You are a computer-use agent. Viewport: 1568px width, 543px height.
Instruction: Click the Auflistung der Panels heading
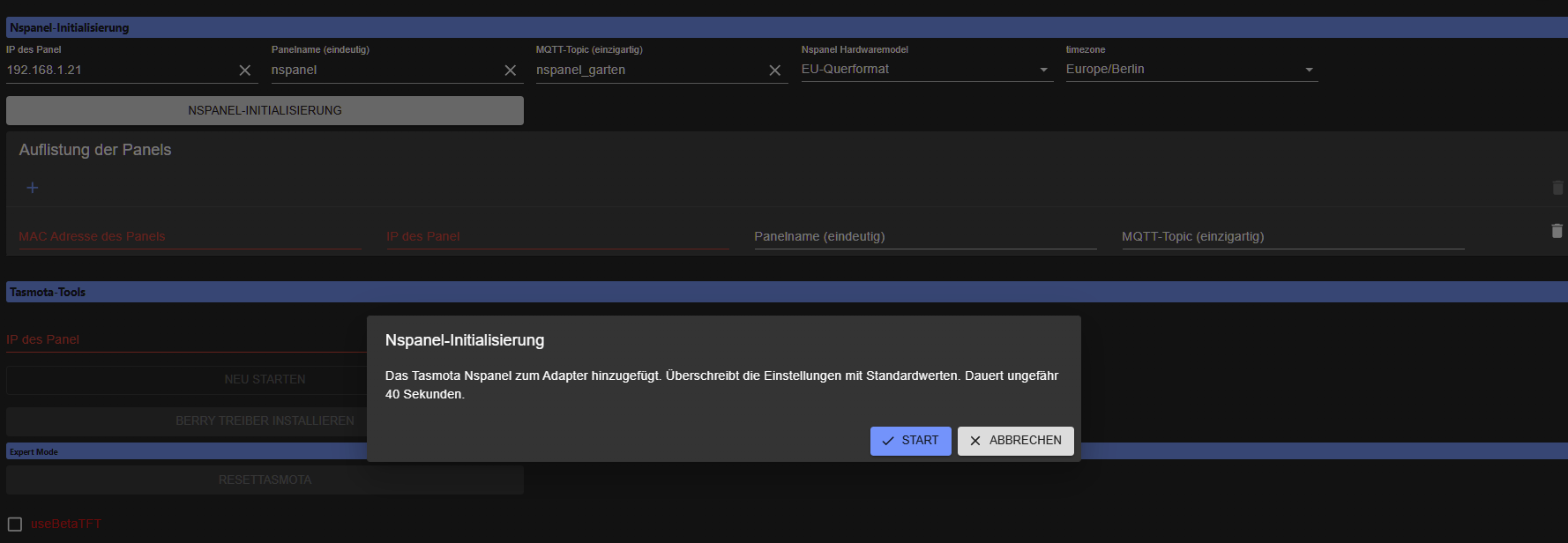point(95,150)
